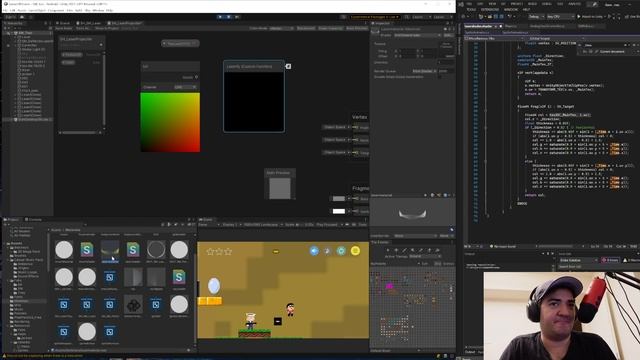
Task: Open the Active Tilemap dropdown
Action: point(424,256)
